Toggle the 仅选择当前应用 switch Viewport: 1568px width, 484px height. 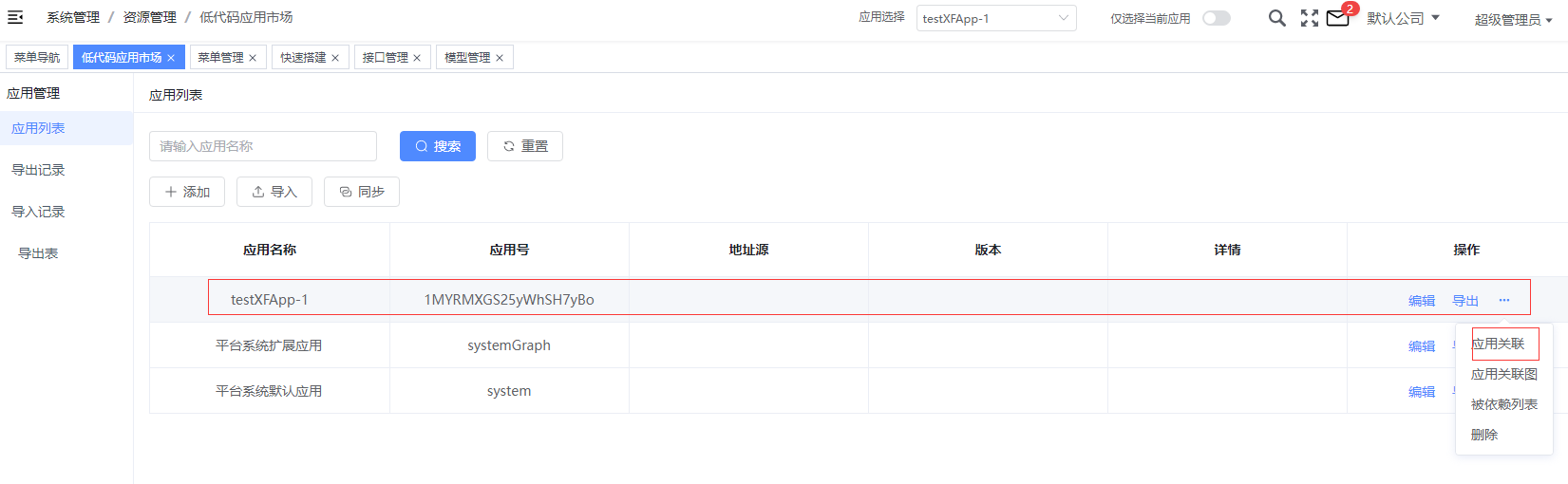[x=1217, y=18]
